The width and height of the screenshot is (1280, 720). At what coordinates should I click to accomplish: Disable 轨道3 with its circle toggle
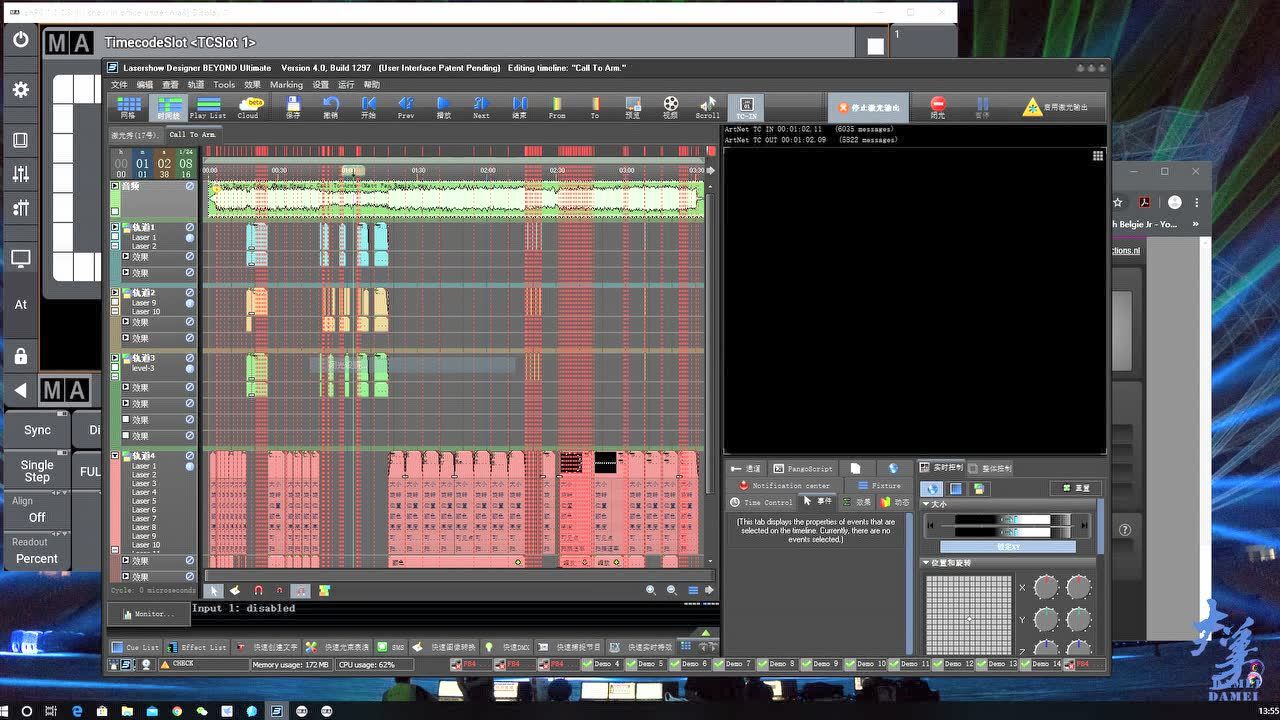pos(190,358)
